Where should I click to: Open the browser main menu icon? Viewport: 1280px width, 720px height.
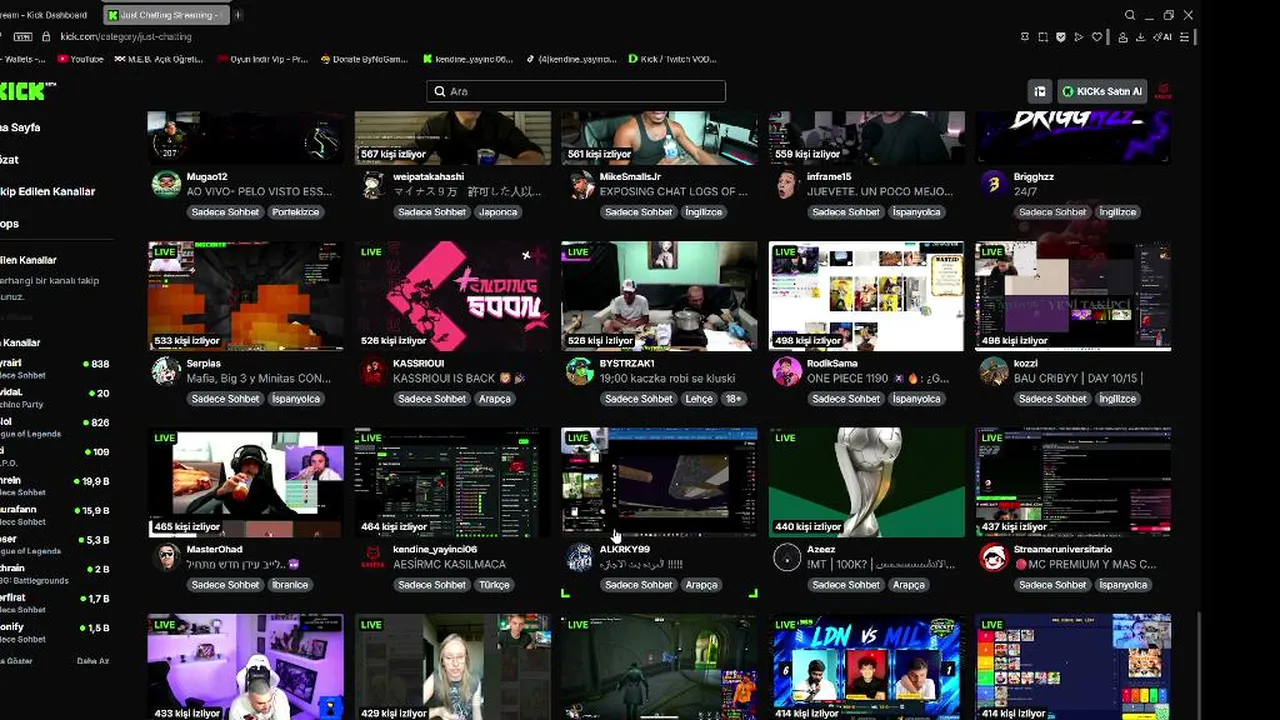pos(1185,37)
